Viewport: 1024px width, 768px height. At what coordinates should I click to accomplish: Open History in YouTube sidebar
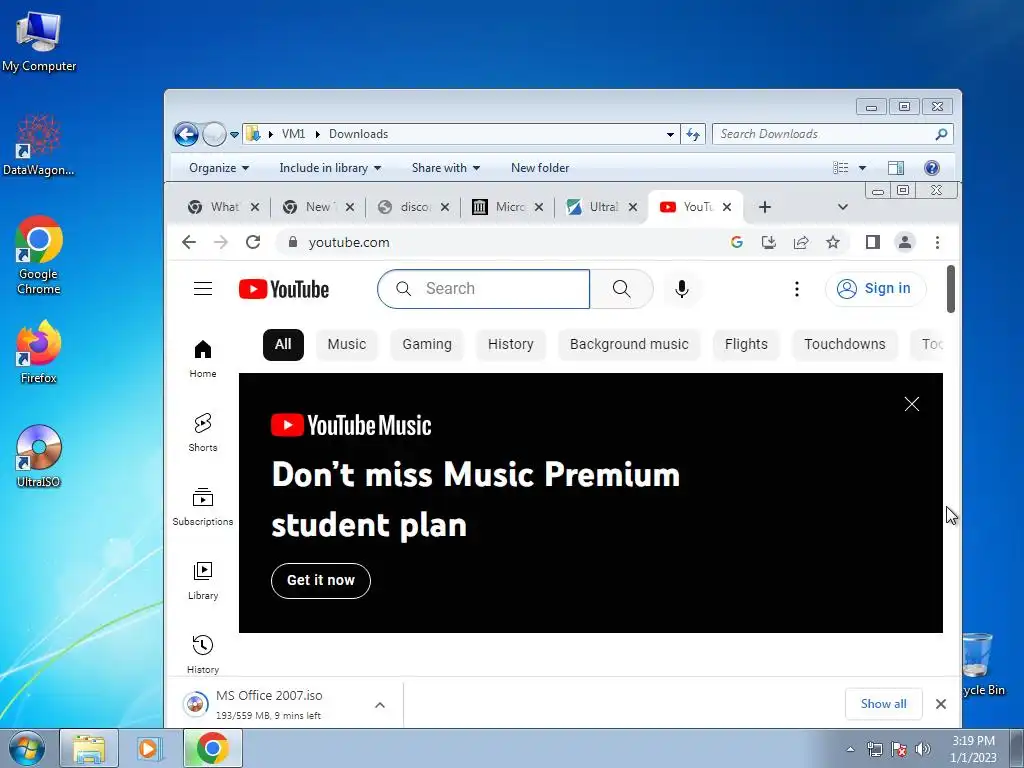pyautogui.click(x=202, y=654)
